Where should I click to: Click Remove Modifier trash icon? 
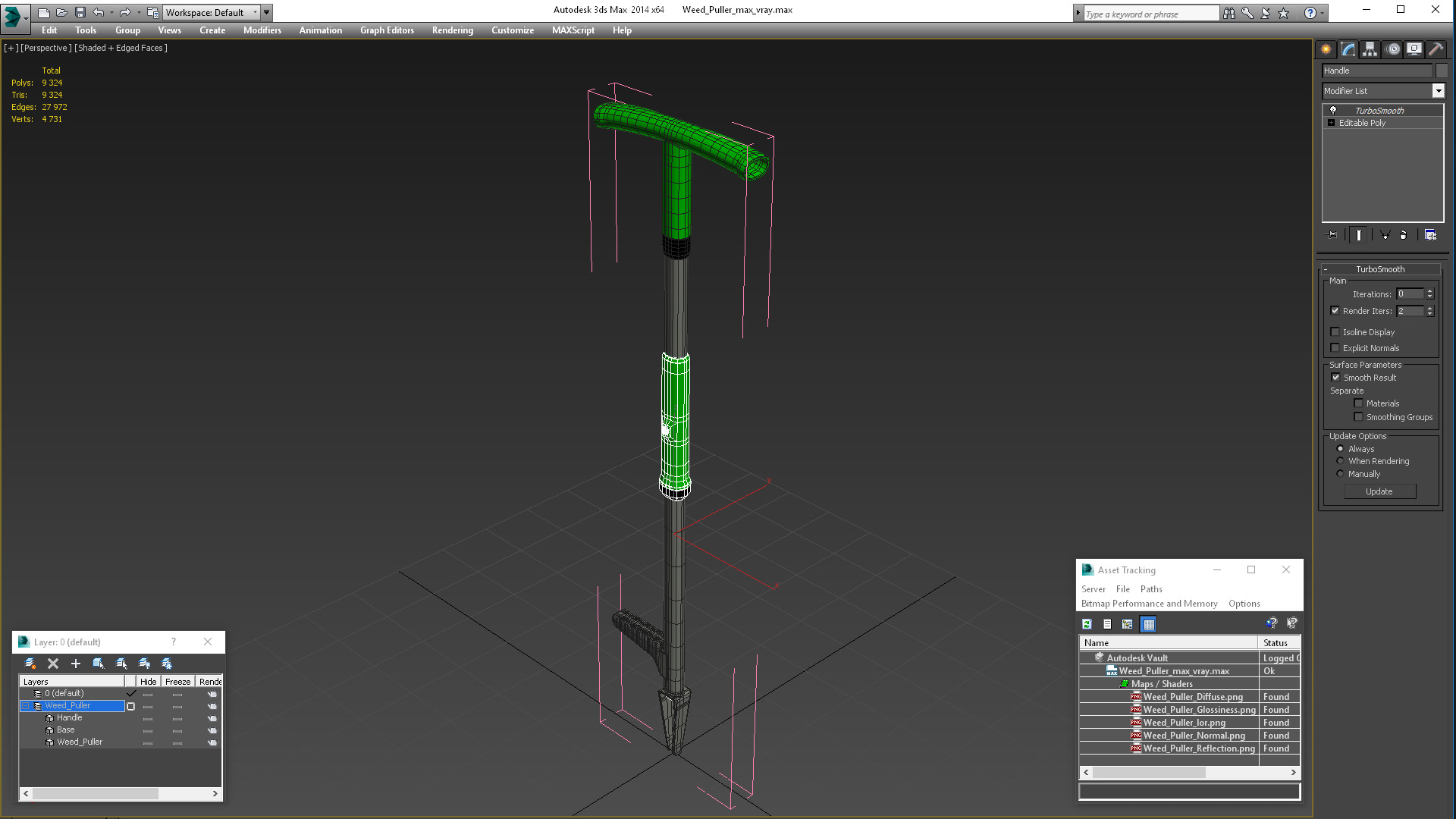pos(1403,235)
